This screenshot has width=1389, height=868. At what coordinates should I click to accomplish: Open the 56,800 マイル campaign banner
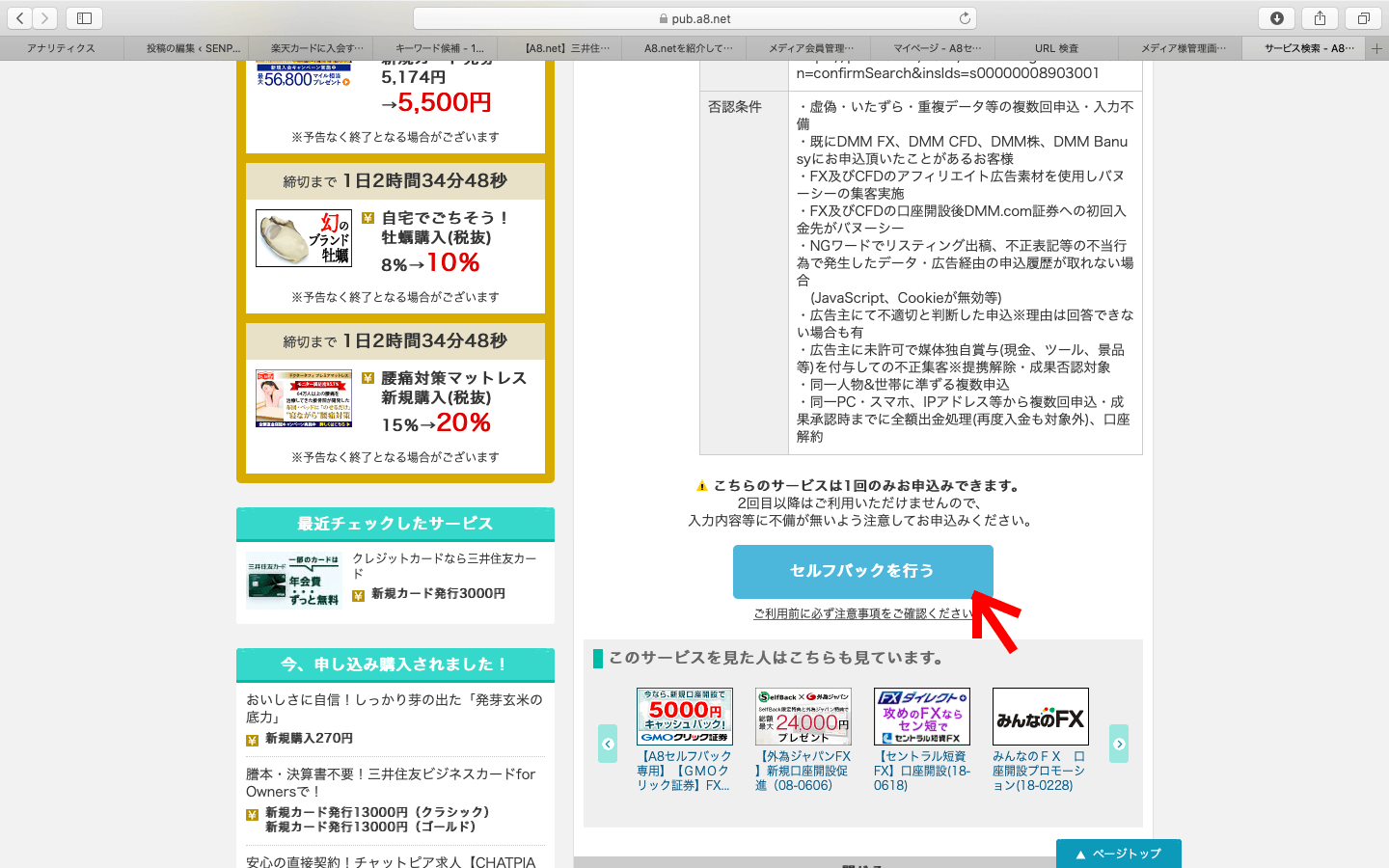304,75
